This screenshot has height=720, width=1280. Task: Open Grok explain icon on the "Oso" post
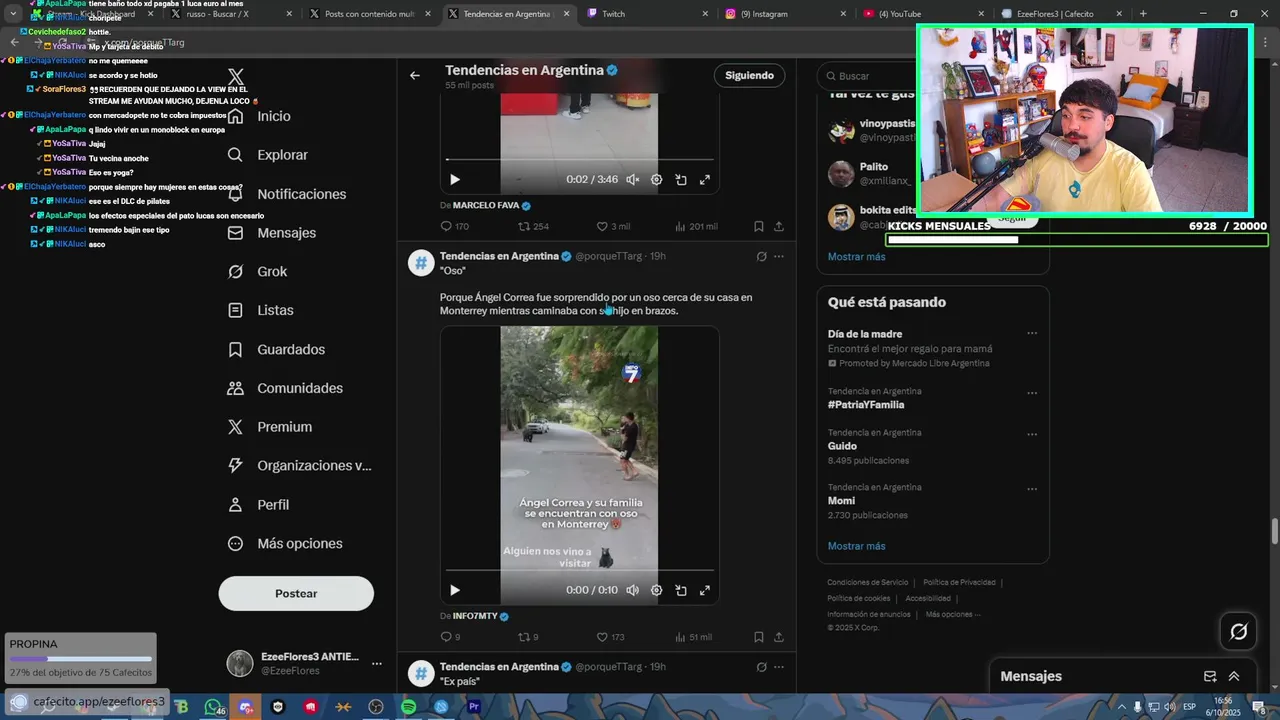coord(761,257)
